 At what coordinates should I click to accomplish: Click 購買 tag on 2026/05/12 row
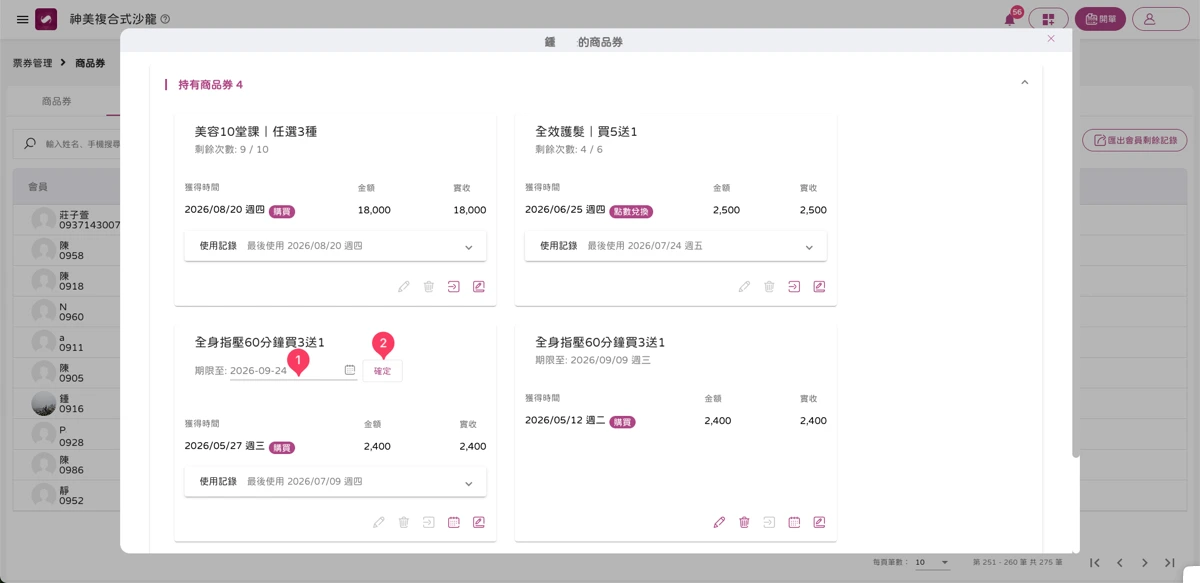[x=622, y=422]
